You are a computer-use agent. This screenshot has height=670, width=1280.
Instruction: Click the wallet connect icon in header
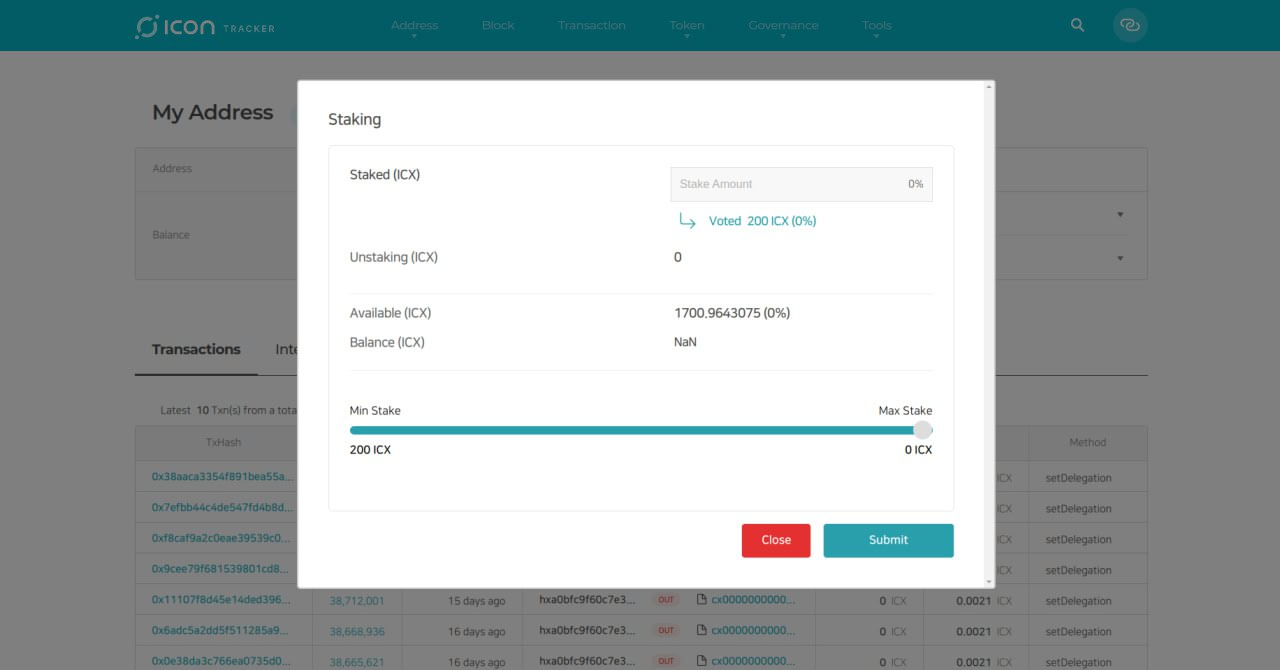click(1130, 25)
